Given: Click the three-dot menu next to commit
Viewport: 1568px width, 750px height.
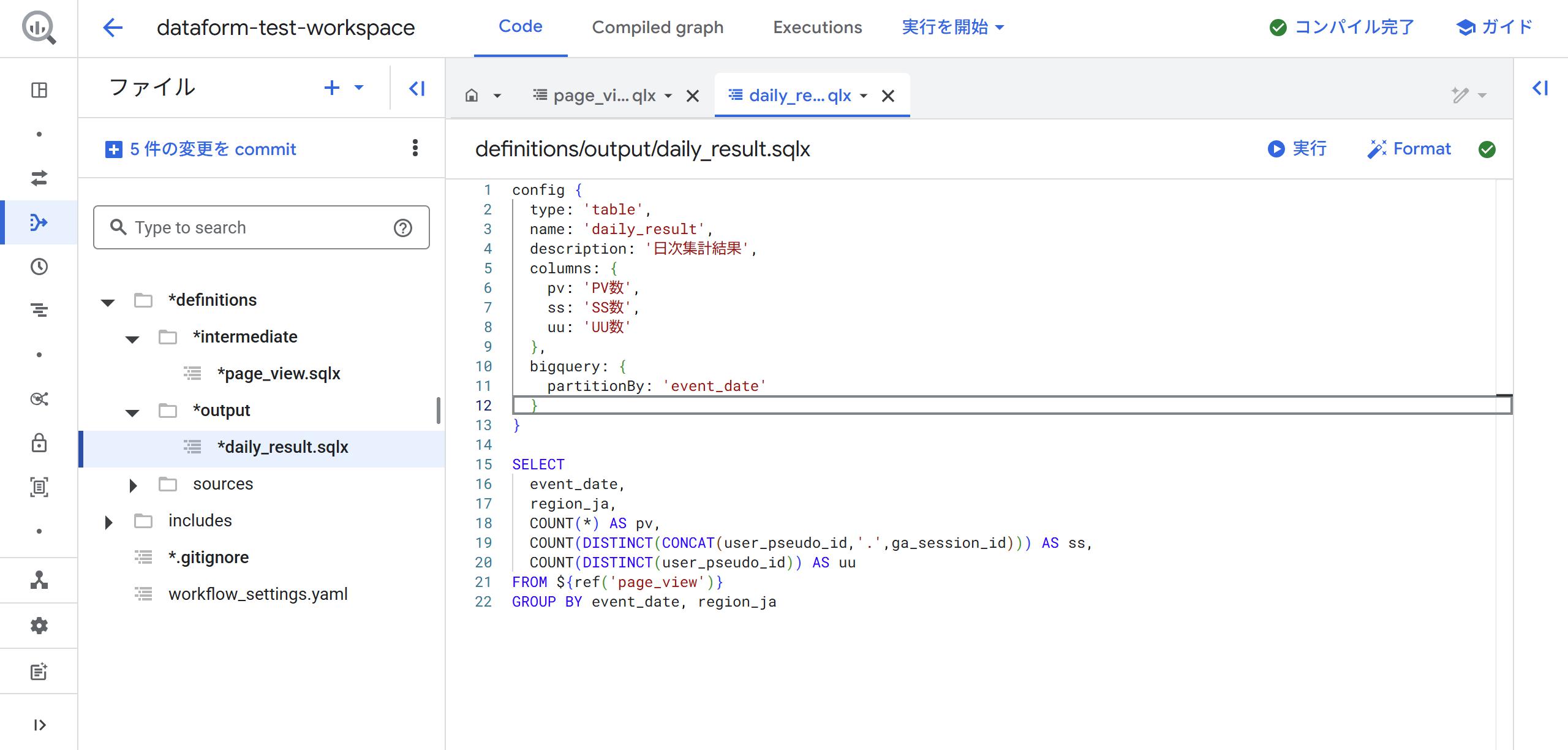Looking at the screenshot, I should [415, 148].
